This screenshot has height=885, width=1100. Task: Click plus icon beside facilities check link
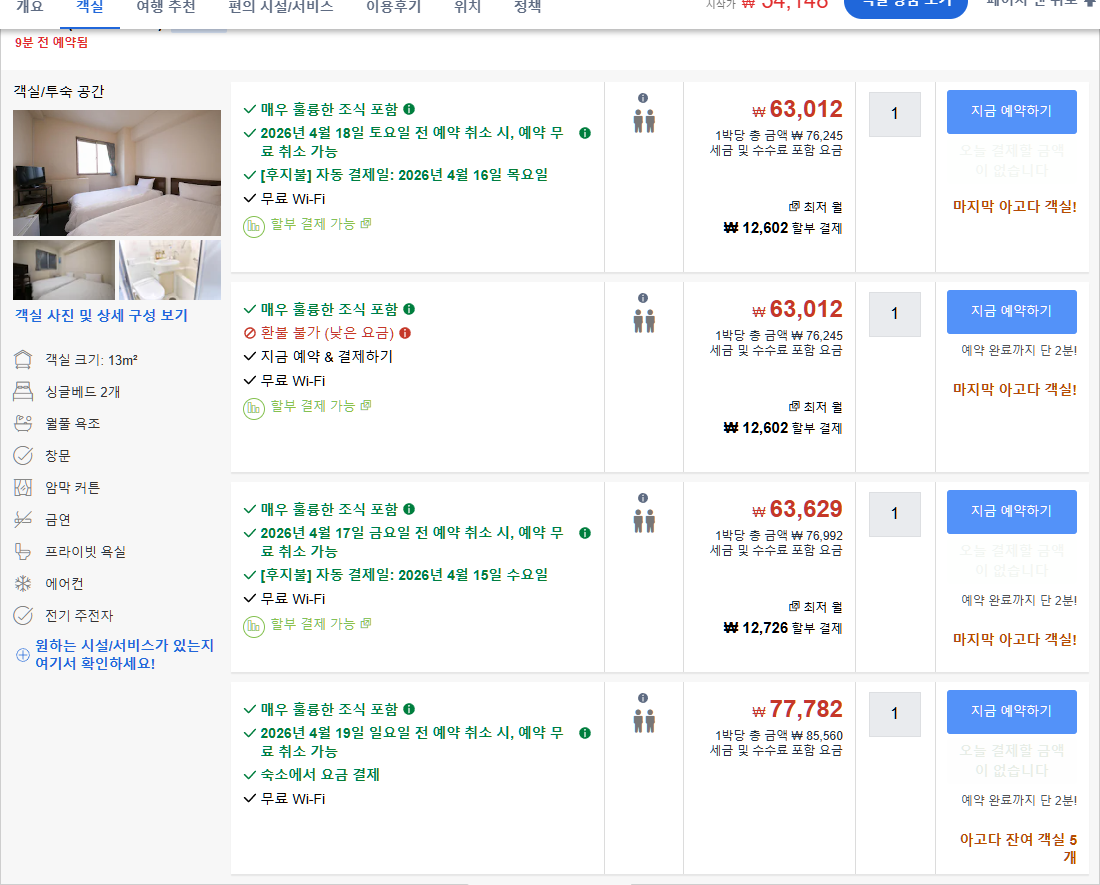23,655
